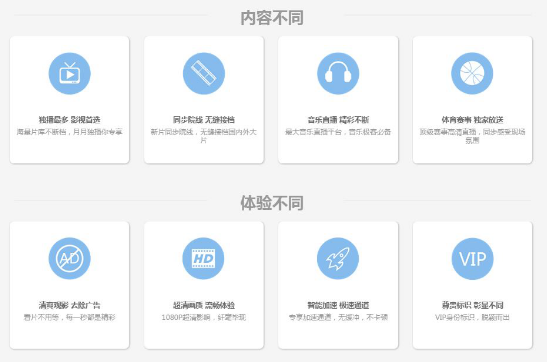Click the TV play icon
This screenshot has width=547, height=362.
69,74
